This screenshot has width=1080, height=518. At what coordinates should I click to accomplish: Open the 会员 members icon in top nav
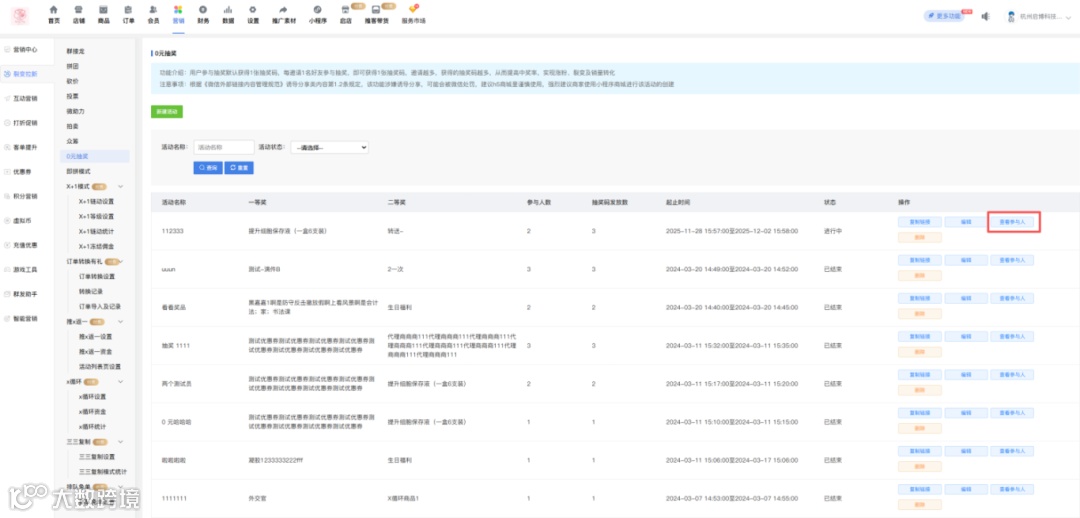point(153,10)
